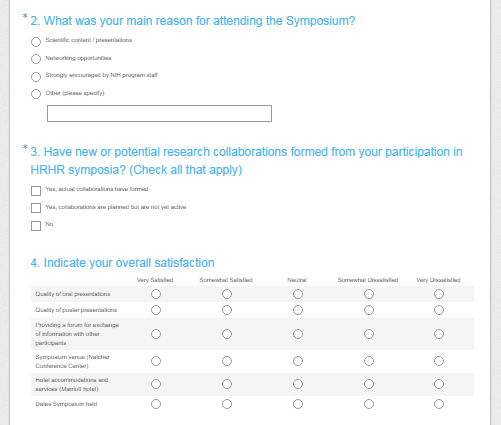
Task: Mark poster presentations quality Very Dissatisfied
Action: coord(439,310)
